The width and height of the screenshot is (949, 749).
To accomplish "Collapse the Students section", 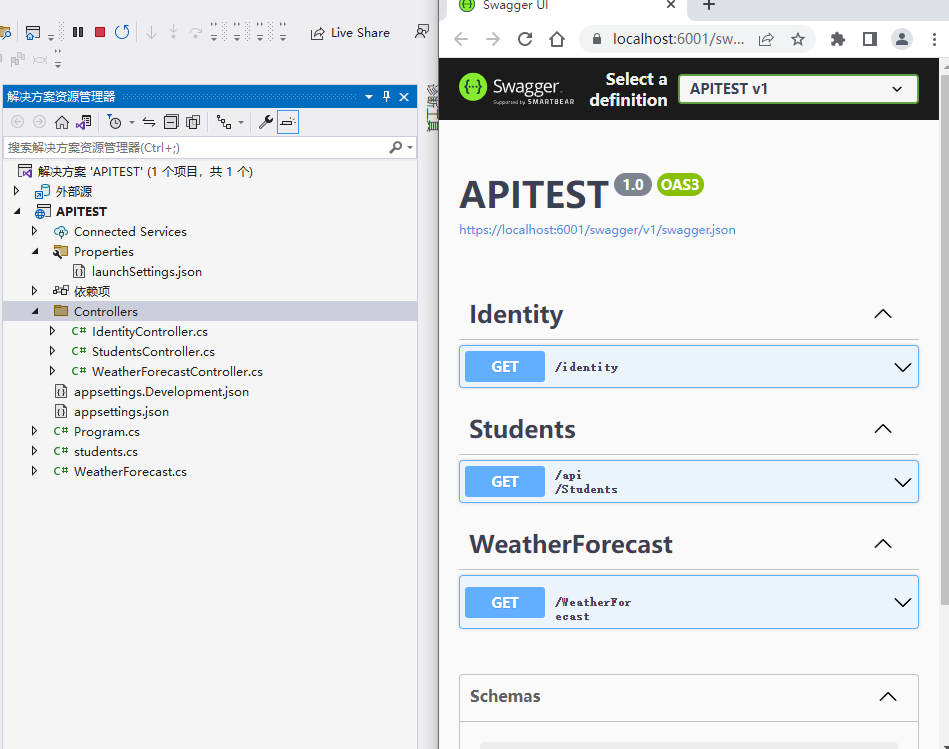I will pos(882,429).
